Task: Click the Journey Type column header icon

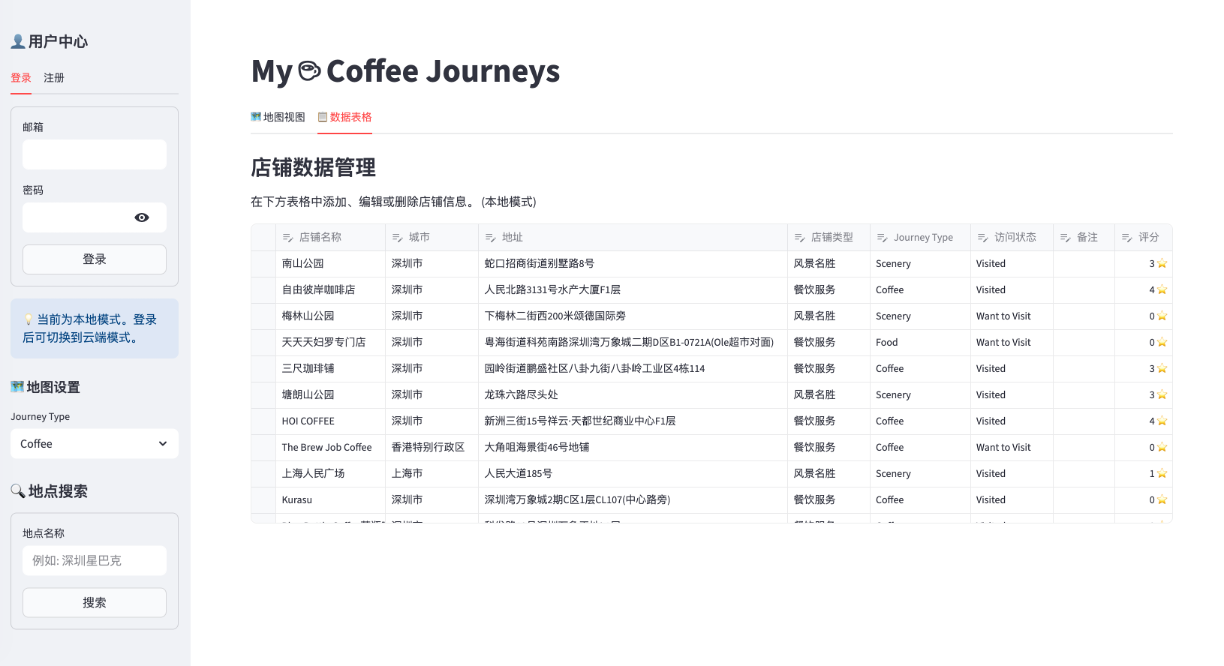Action: click(883, 238)
